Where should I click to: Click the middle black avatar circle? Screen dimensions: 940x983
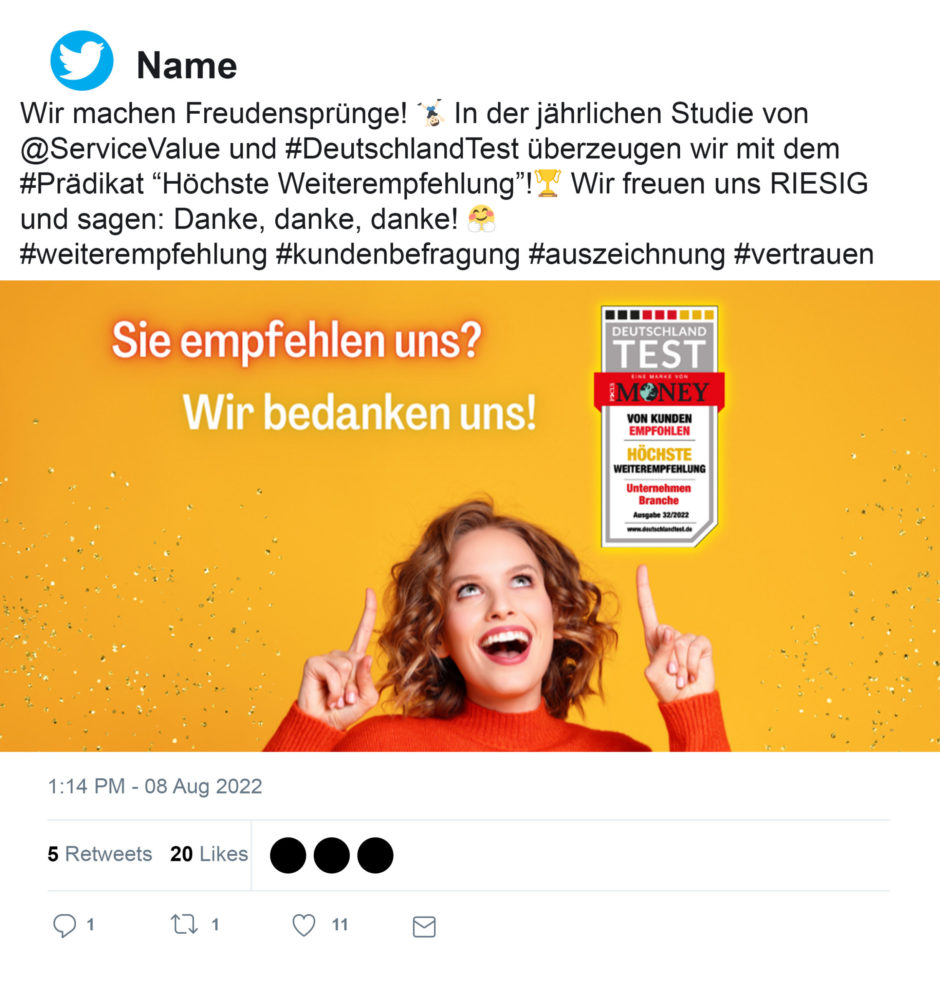(x=332, y=855)
